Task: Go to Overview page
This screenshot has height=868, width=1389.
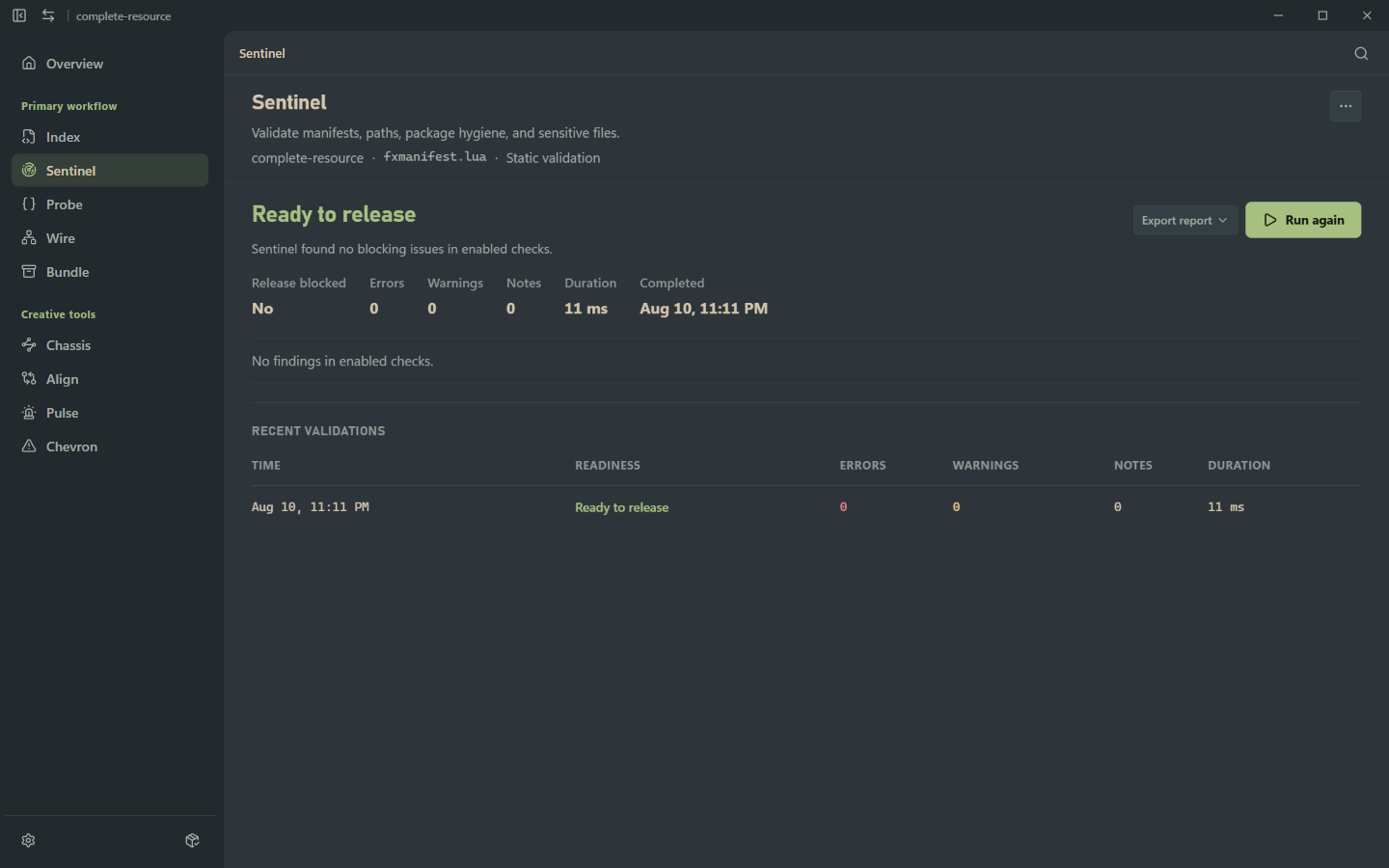Action: tap(110, 64)
